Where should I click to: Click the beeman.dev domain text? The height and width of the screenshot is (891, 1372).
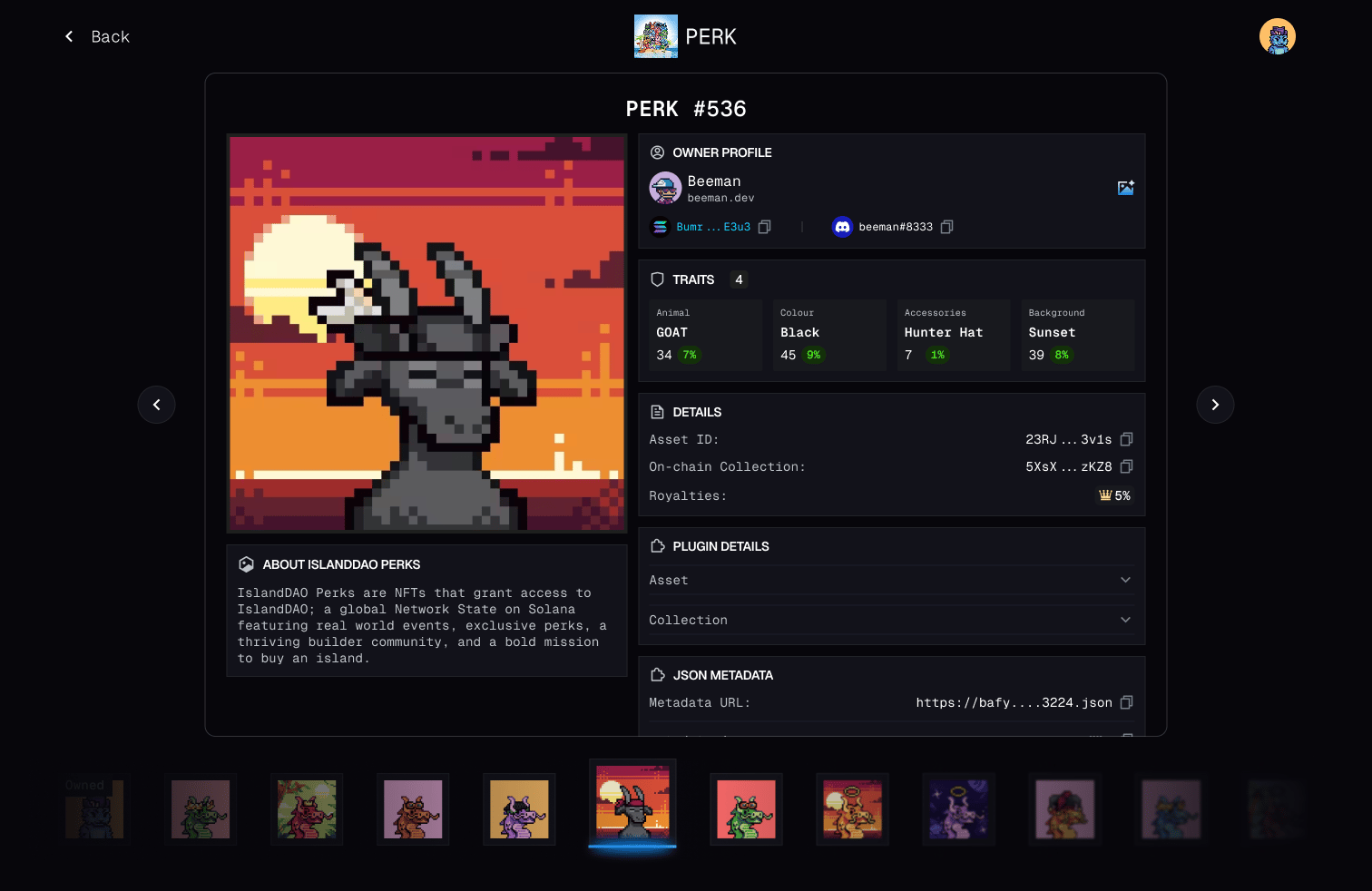(720, 198)
